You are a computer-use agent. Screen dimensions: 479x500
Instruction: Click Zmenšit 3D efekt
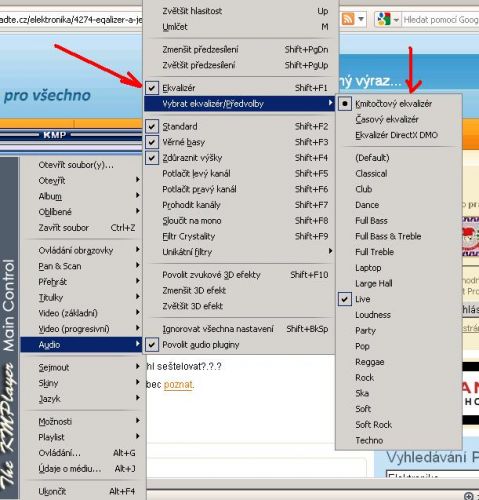[239, 290]
